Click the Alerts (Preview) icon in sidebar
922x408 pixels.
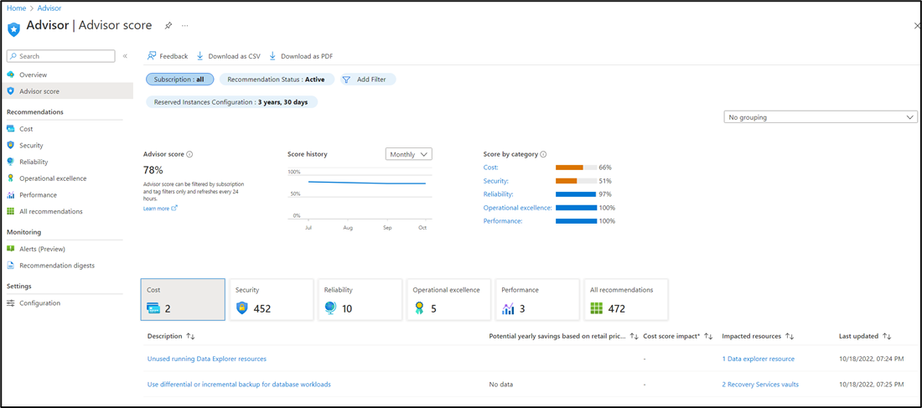coord(11,249)
